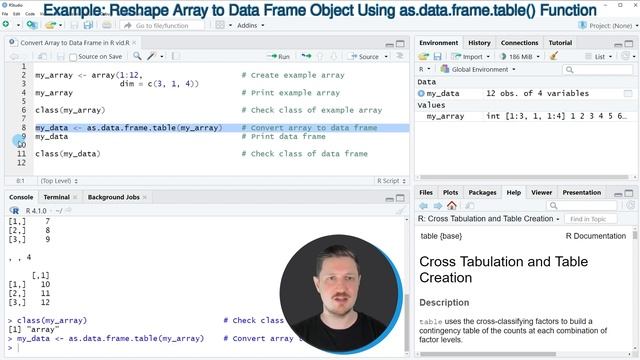640x360 pixels.
Task: Open the Project (None) menu
Action: tap(608, 25)
